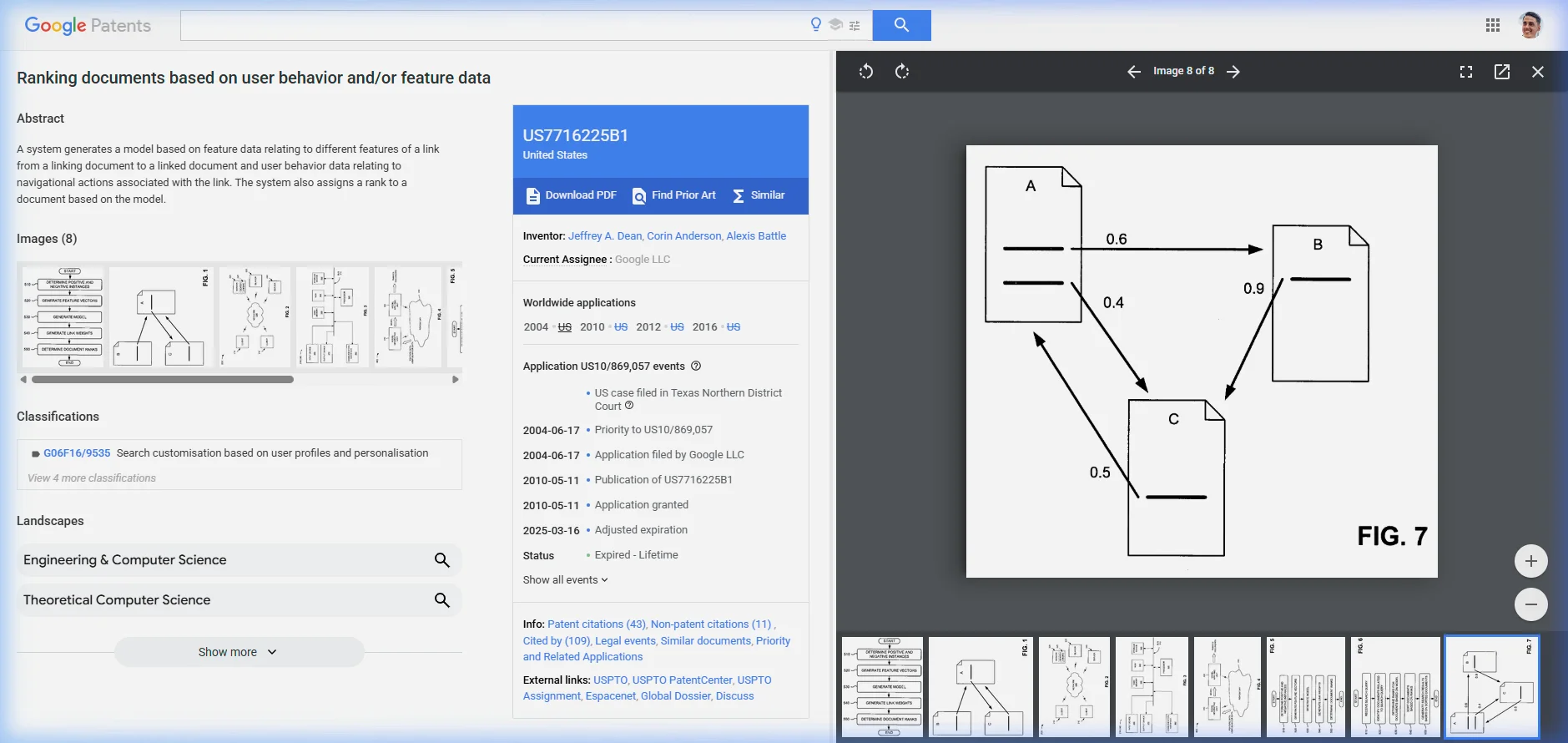The width and height of the screenshot is (1568, 743).
Task: Open Non-patent citations (11) link
Action: 711,624
